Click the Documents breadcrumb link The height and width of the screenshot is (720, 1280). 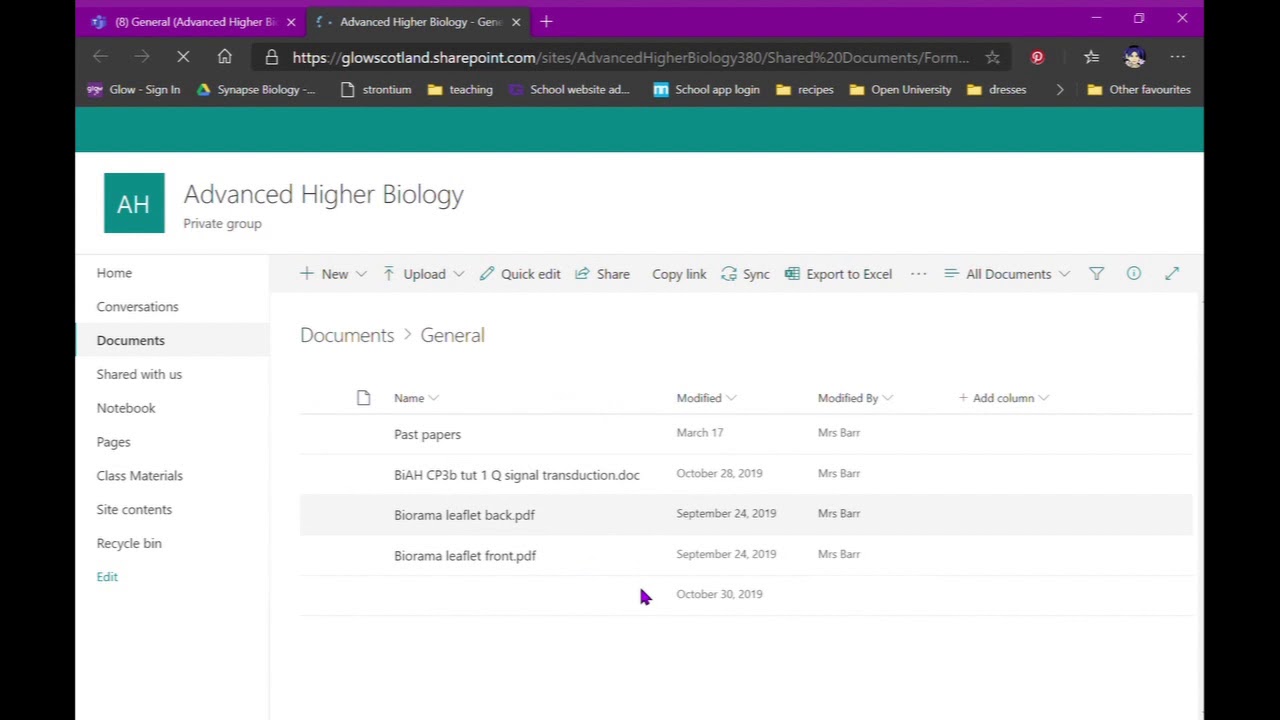(347, 335)
